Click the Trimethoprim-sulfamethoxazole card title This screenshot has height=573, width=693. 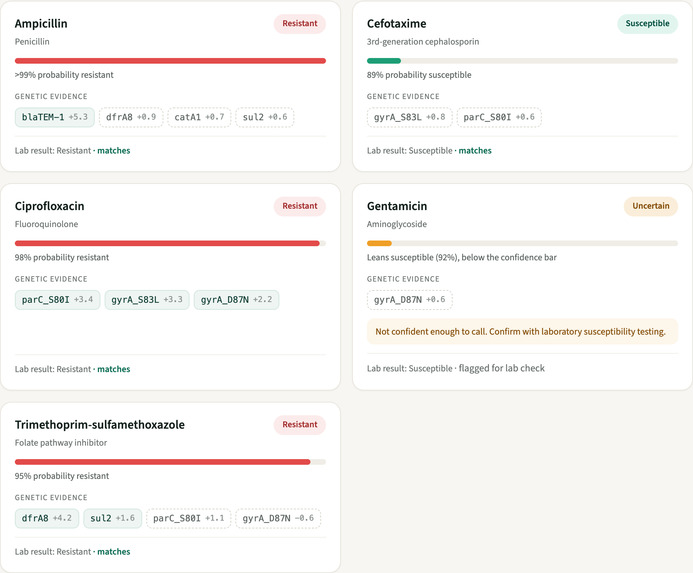coord(100,425)
